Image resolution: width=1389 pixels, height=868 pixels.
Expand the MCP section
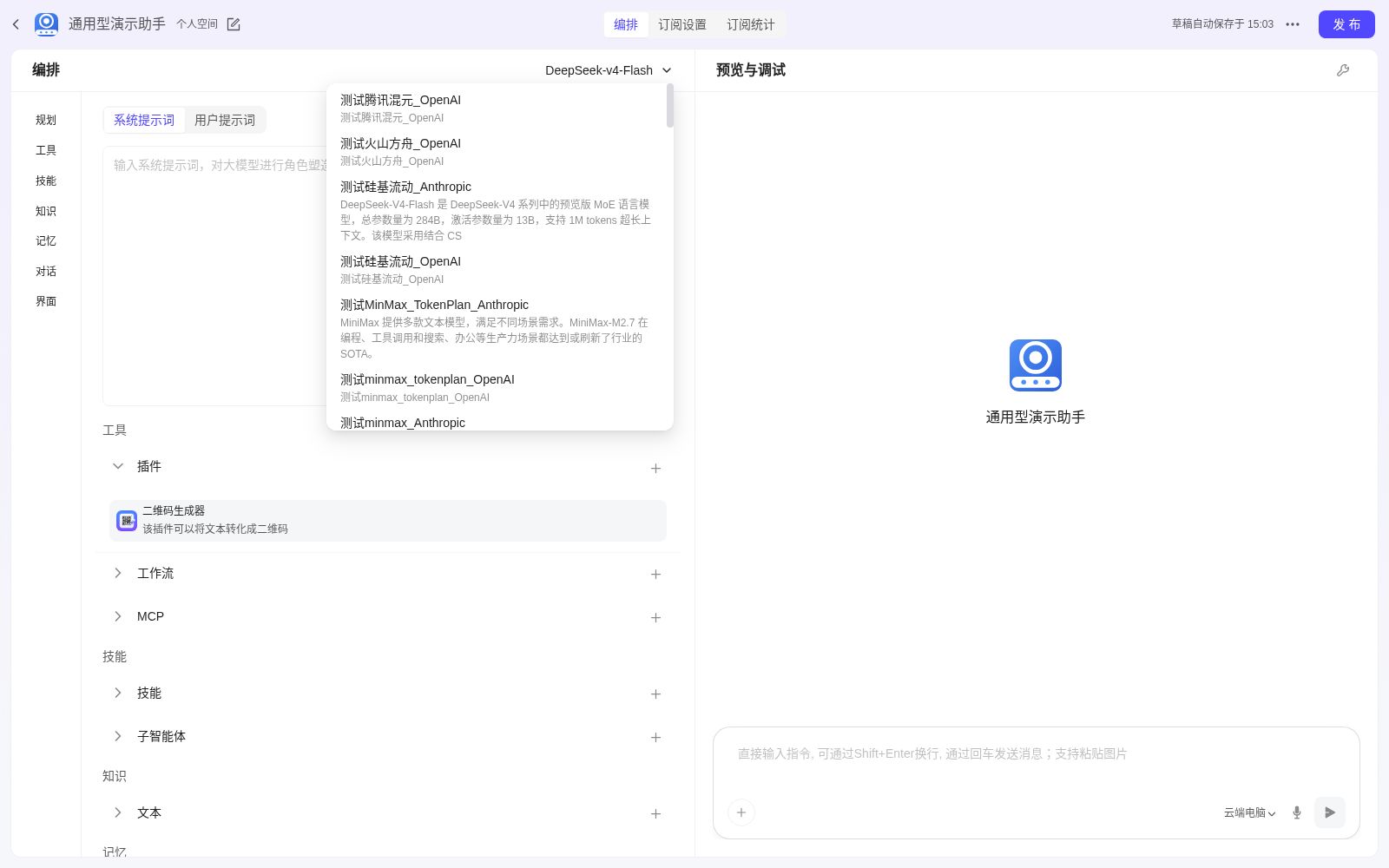click(118, 616)
